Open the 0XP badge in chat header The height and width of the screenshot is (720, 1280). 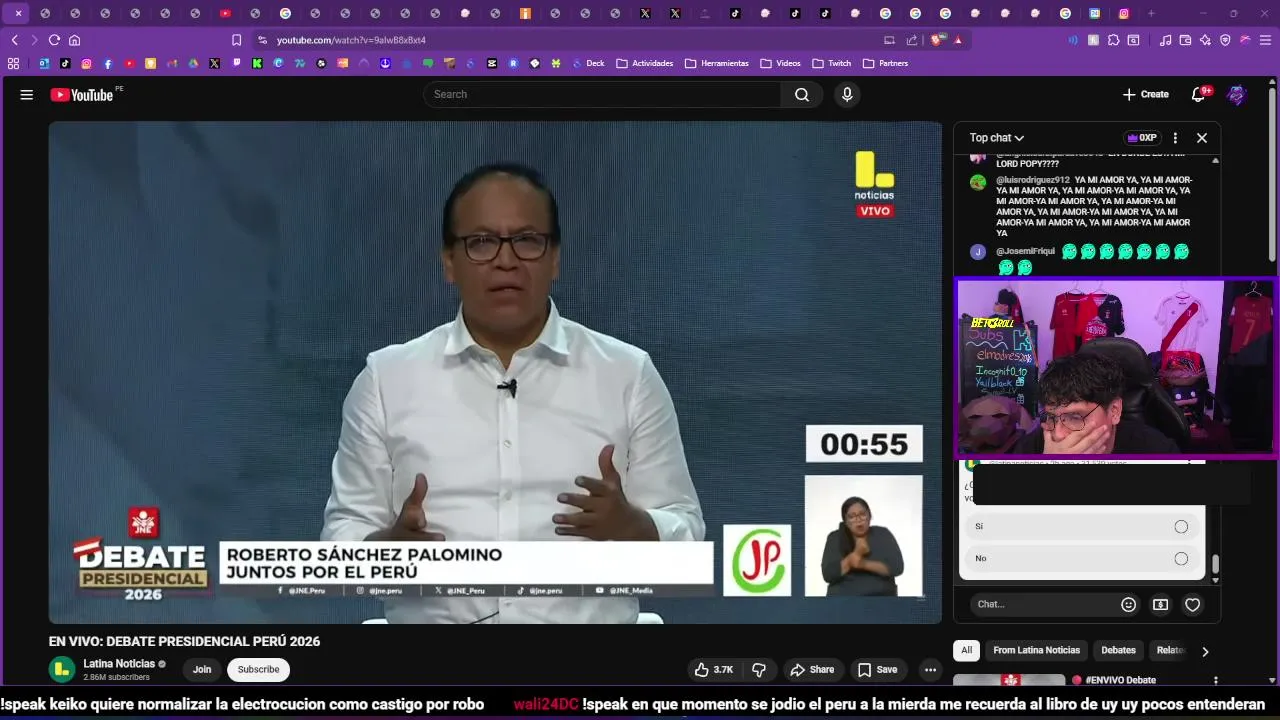pos(1141,138)
